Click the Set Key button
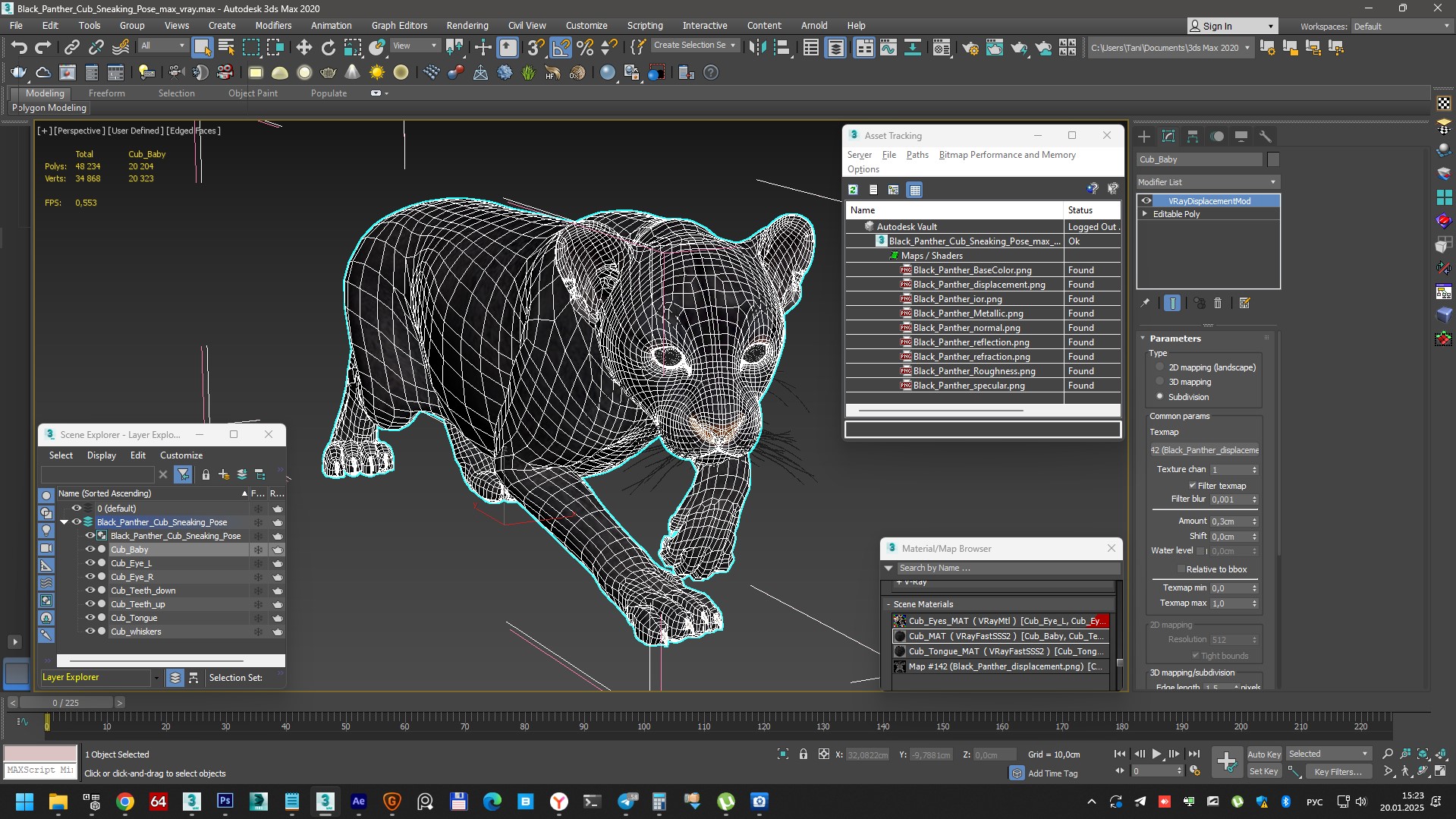This screenshot has width=1456, height=819. (x=1264, y=771)
